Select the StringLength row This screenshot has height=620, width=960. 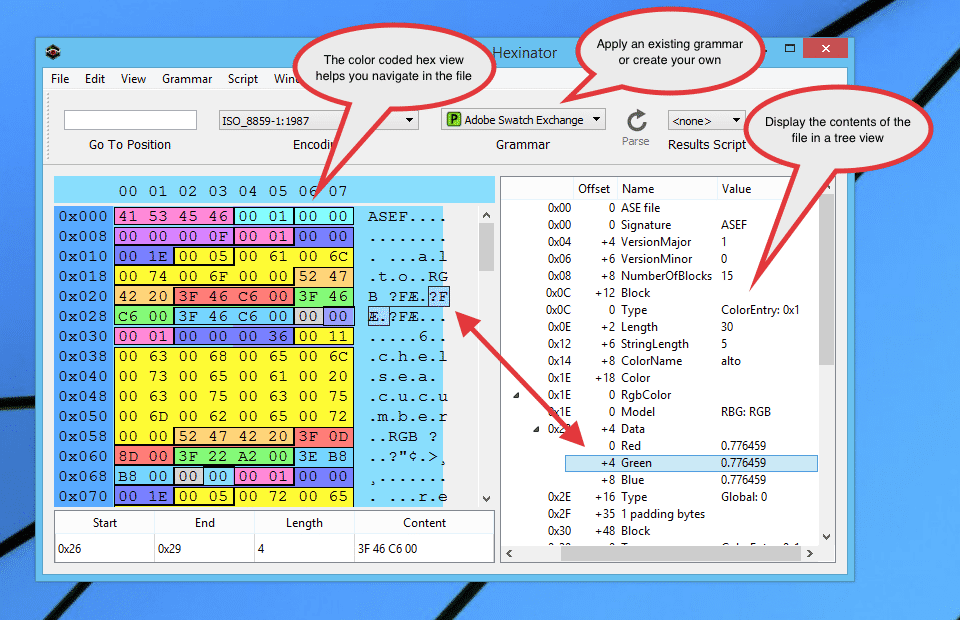coord(661,344)
